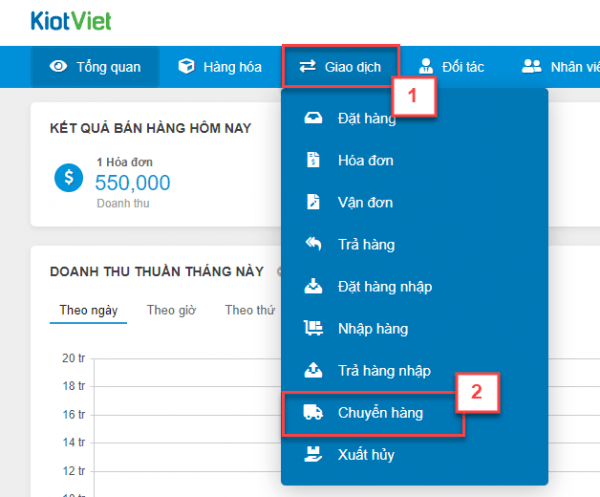600x497 pixels.
Task: Click the Nhập hàng trolley icon
Action: (x=313, y=328)
